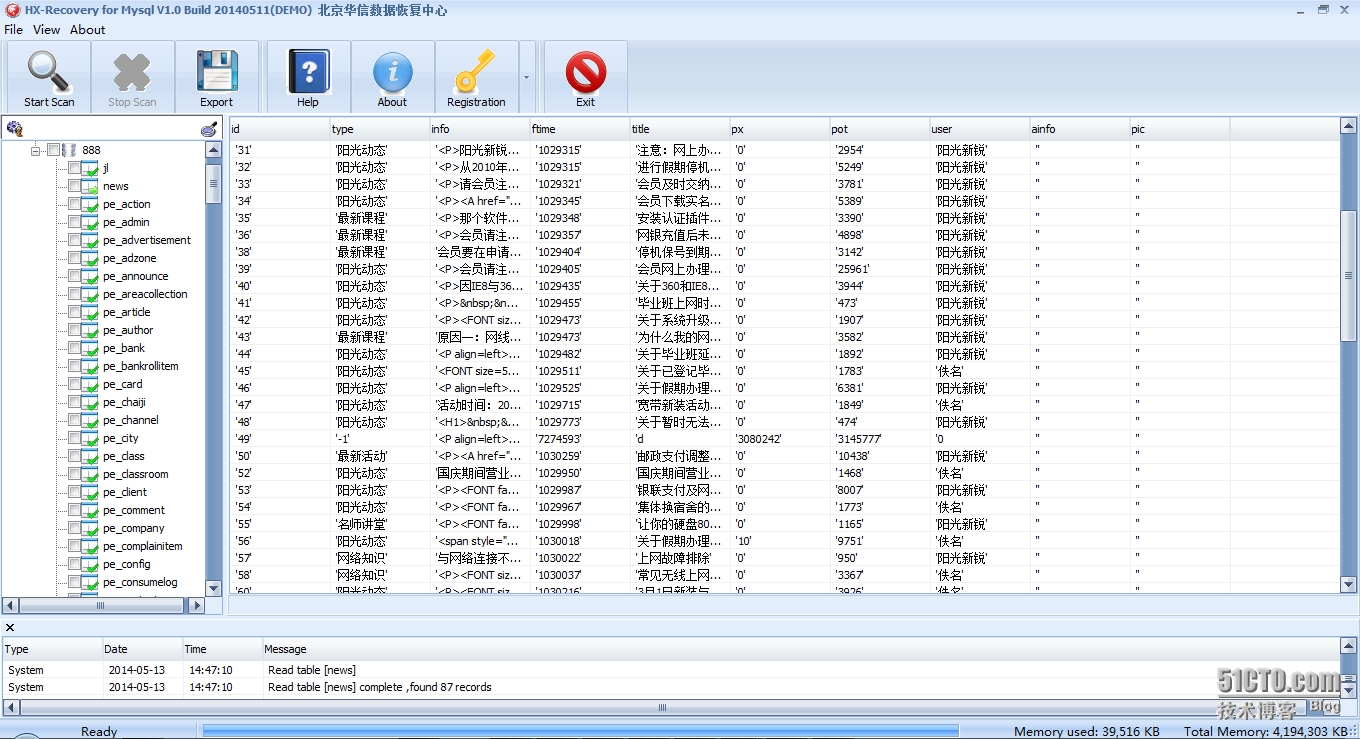Click the '7274593' ftime cell
Image resolution: width=1360 pixels, height=739 pixels.
580,439
